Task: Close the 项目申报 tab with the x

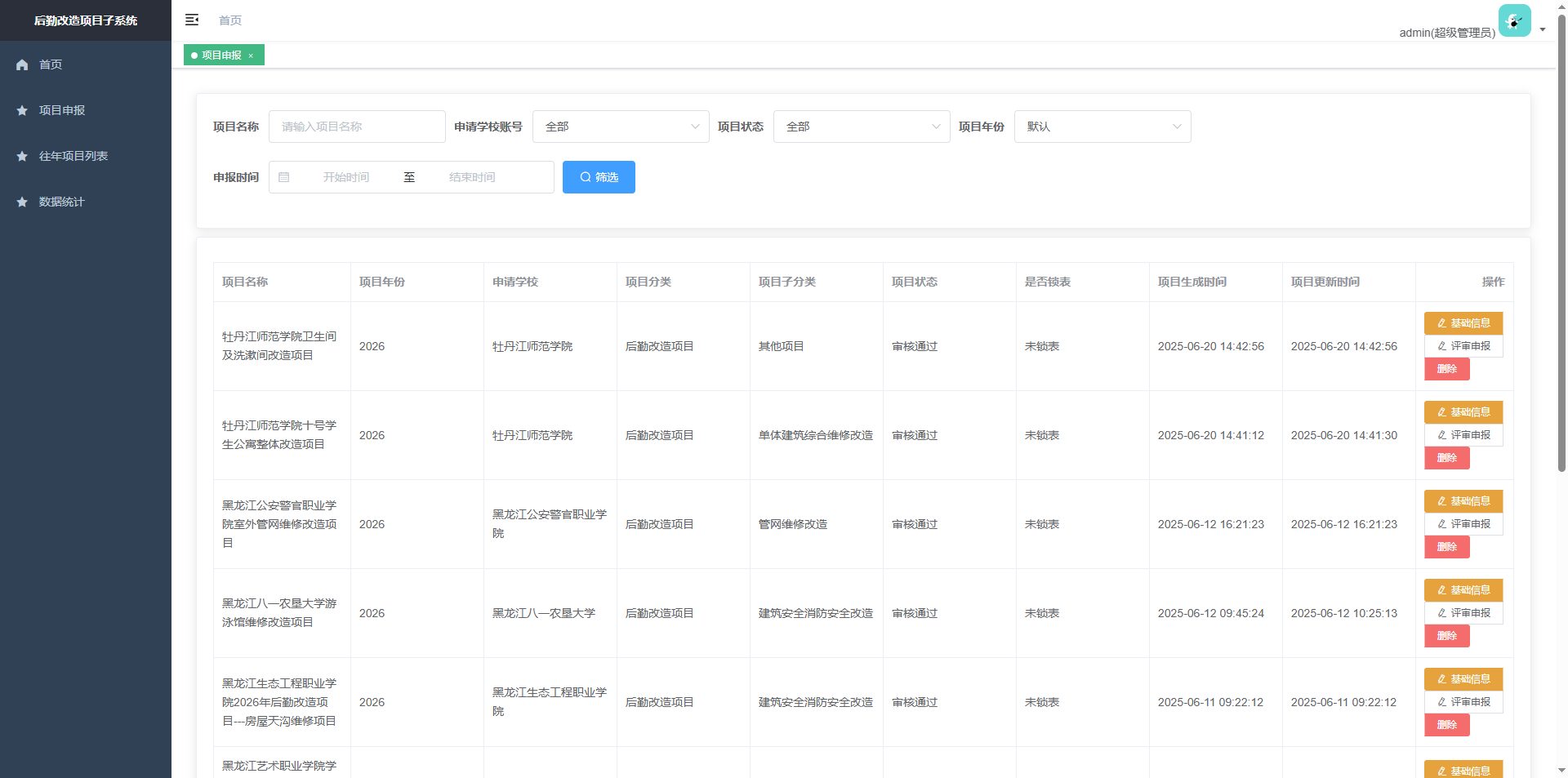Action: pos(251,56)
